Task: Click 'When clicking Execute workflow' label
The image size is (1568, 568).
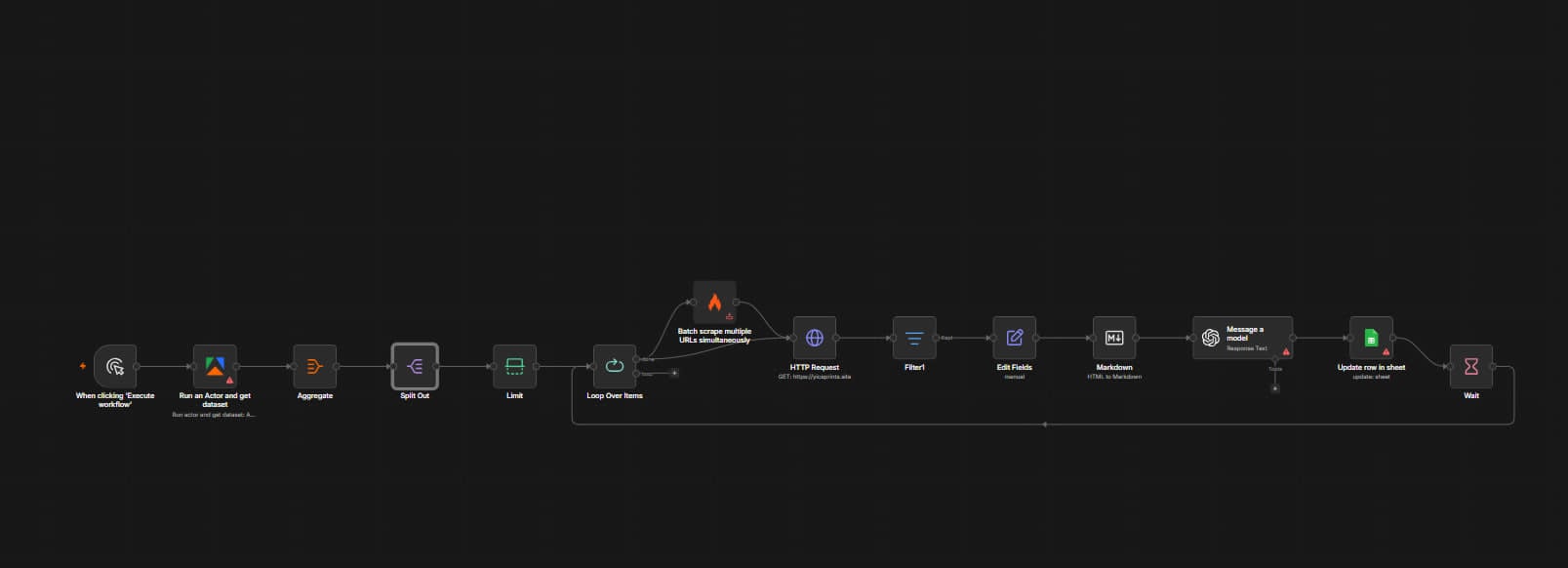Action: [115, 399]
